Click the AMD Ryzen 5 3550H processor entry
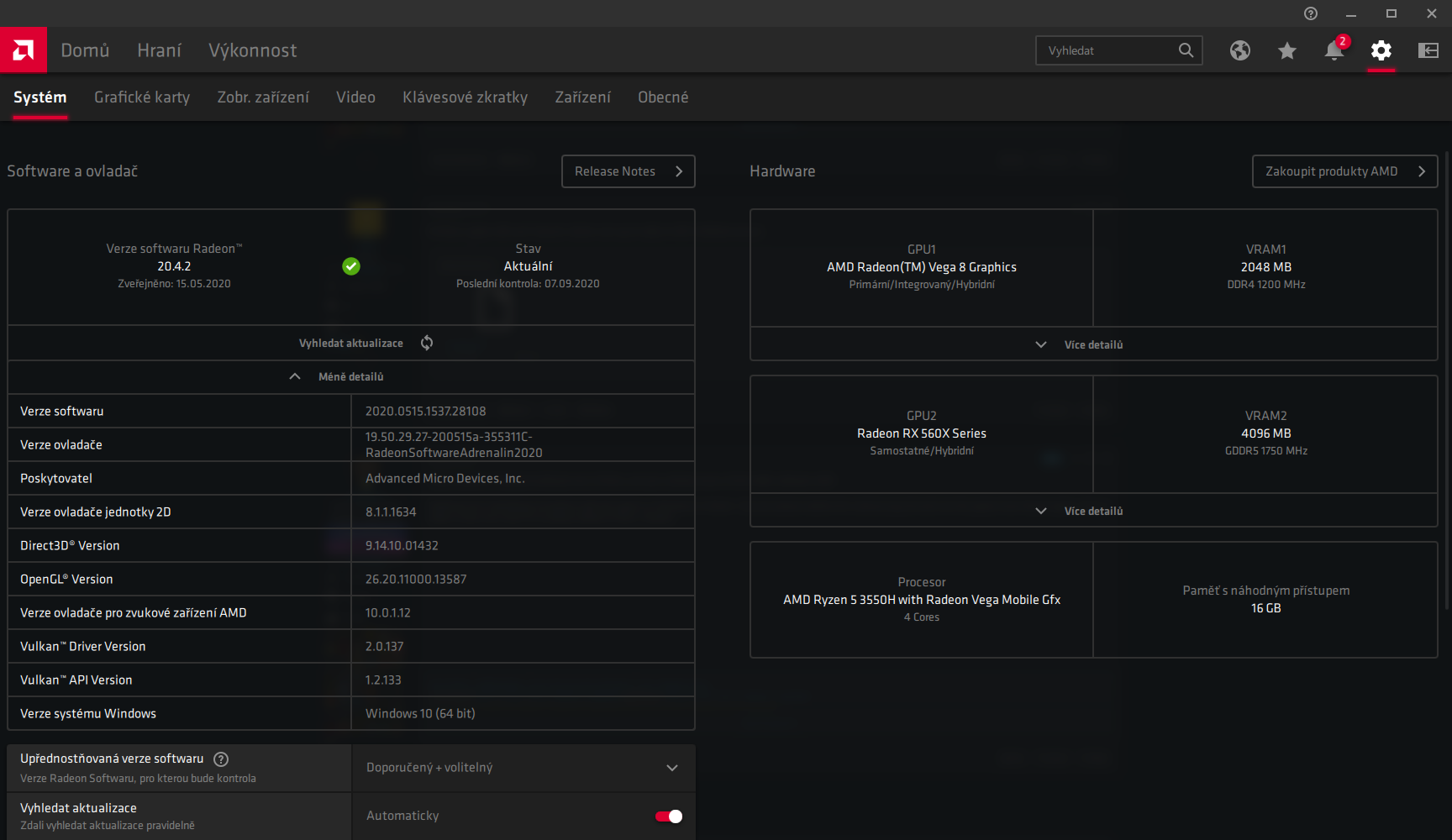Image resolution: width=1452 pixels, height=840 pixels. (x=921, y=600)
